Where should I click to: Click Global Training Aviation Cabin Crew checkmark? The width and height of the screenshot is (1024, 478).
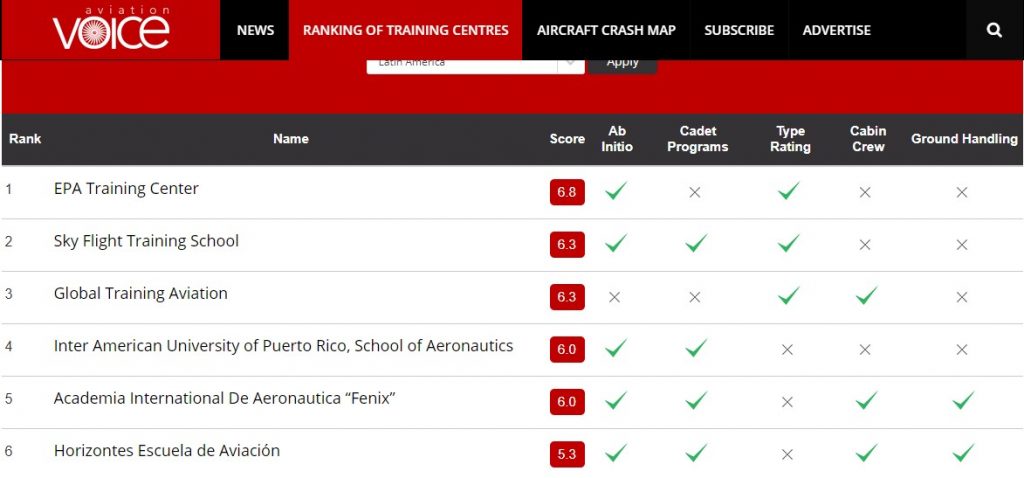tap(866, 295)
